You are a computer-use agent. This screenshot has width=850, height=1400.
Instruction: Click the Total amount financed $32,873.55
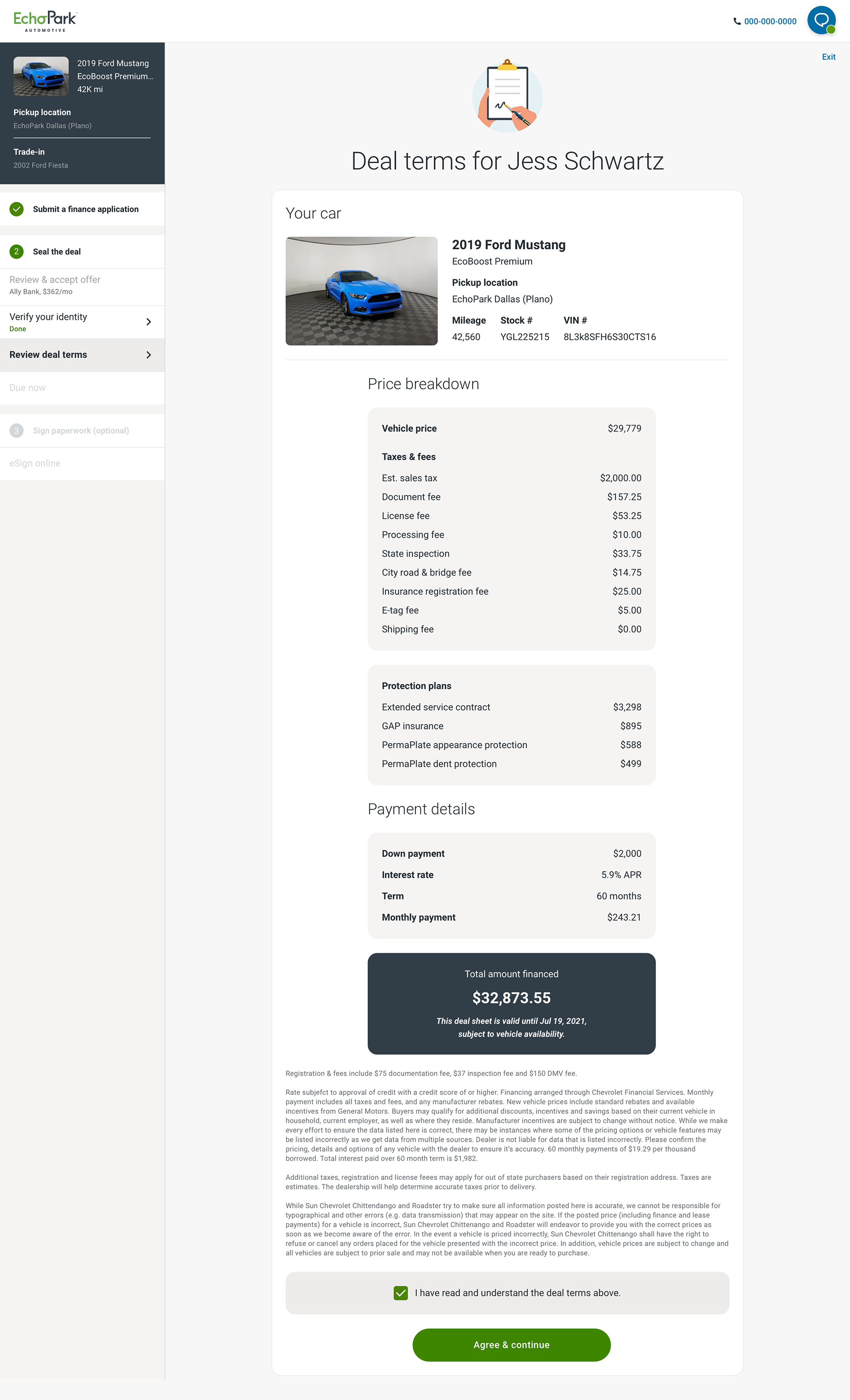[512, 998]
